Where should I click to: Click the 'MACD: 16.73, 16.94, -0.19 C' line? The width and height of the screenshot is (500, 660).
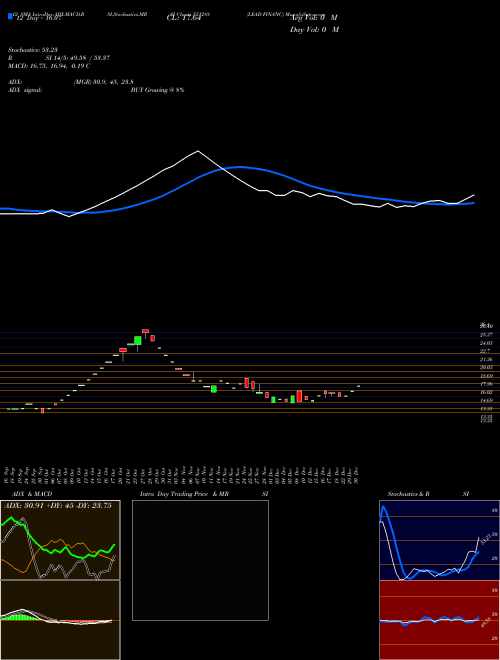[x=49, y=66]
